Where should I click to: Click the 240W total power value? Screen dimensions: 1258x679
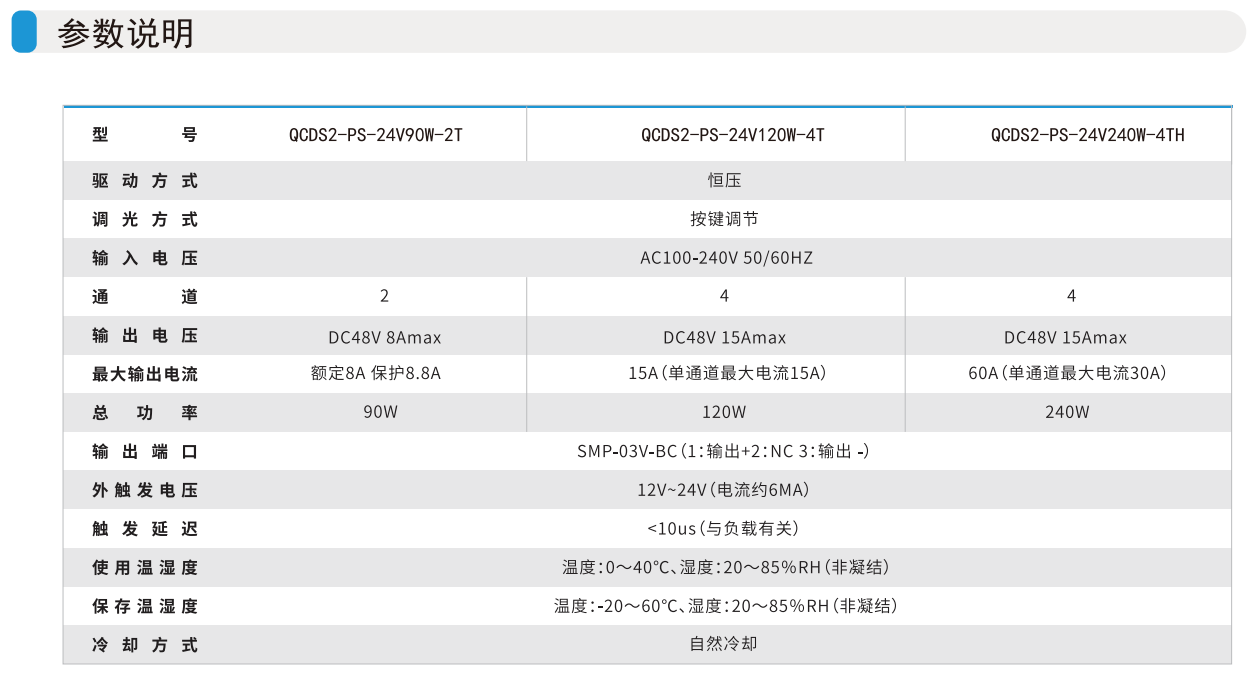click(1067, 412)
